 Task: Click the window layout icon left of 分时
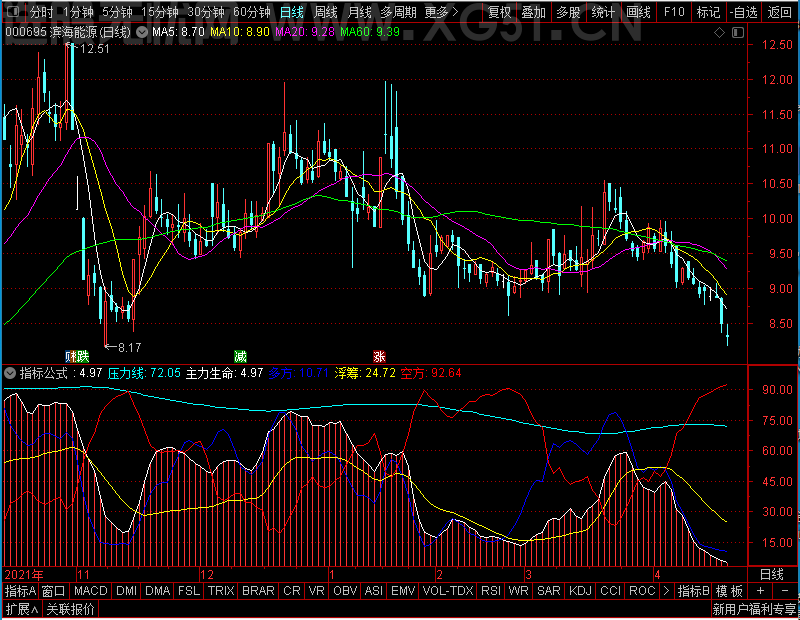pos(14,12)
